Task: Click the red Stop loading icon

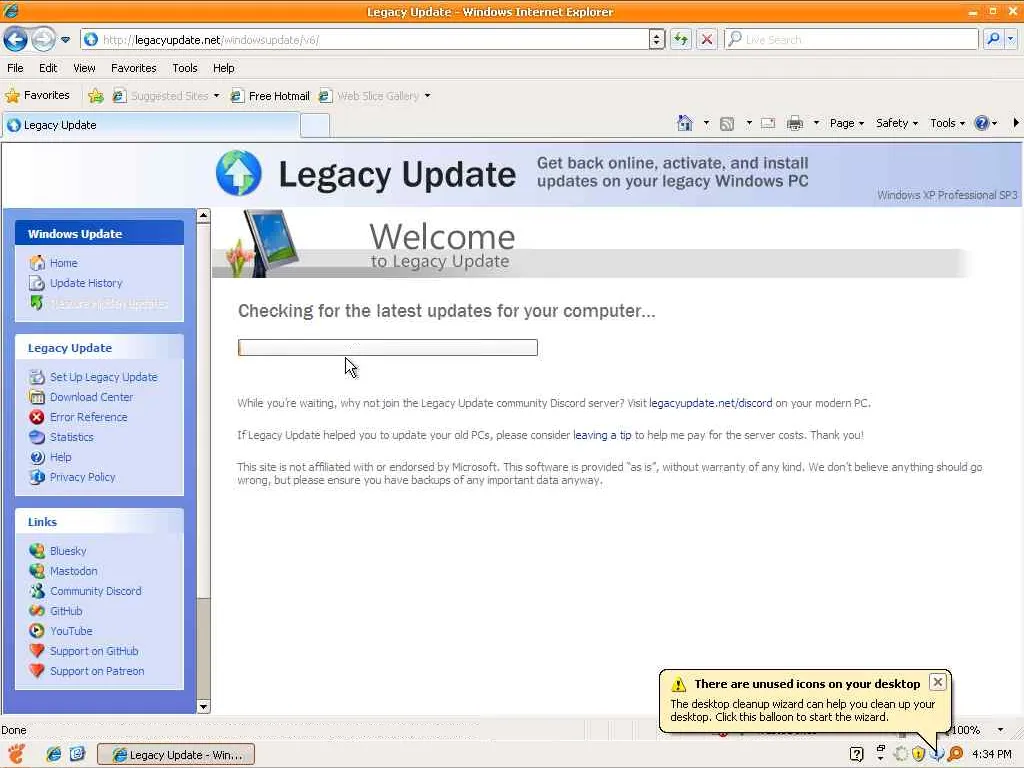Action: click(707, 40)
